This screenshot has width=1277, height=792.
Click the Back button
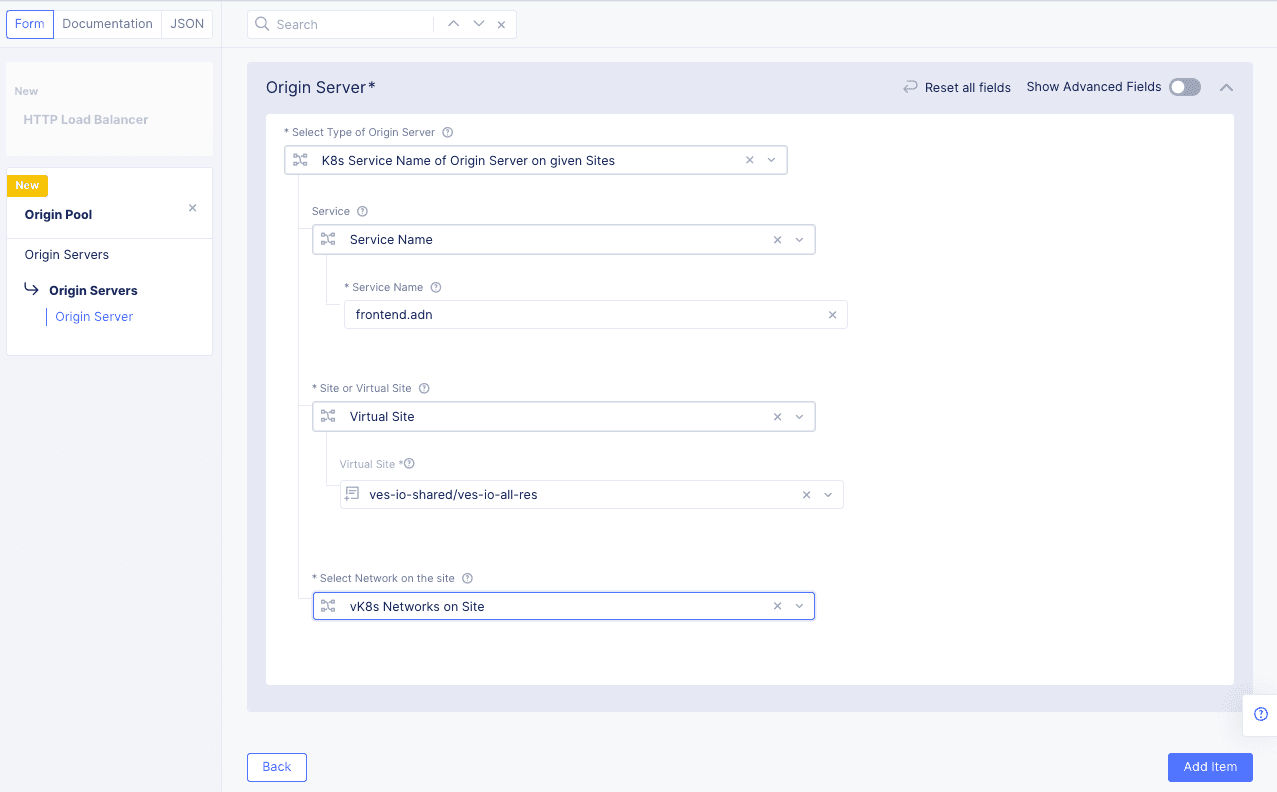coord(276,767)
